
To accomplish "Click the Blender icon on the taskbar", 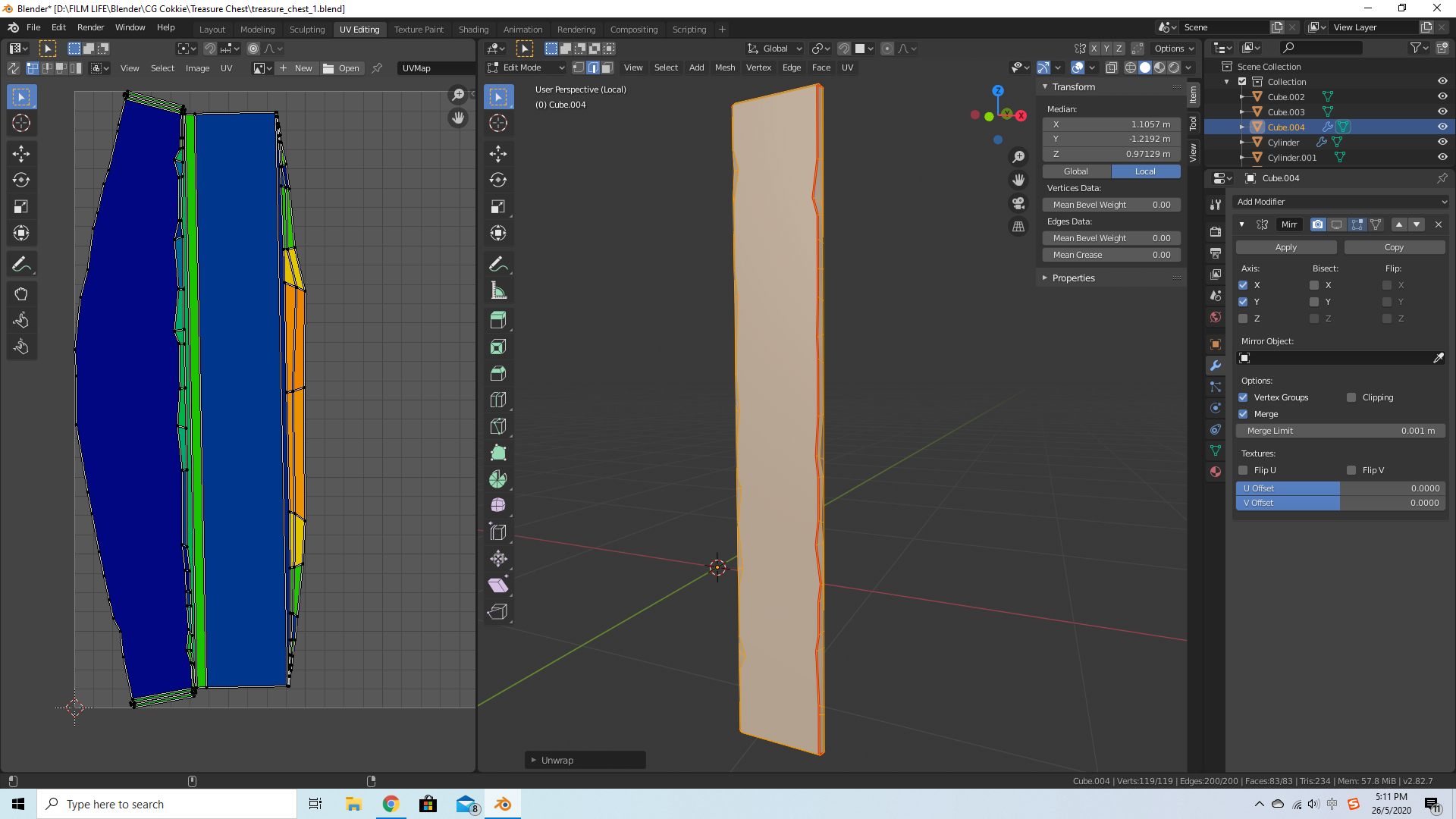I will coord(503,804).
